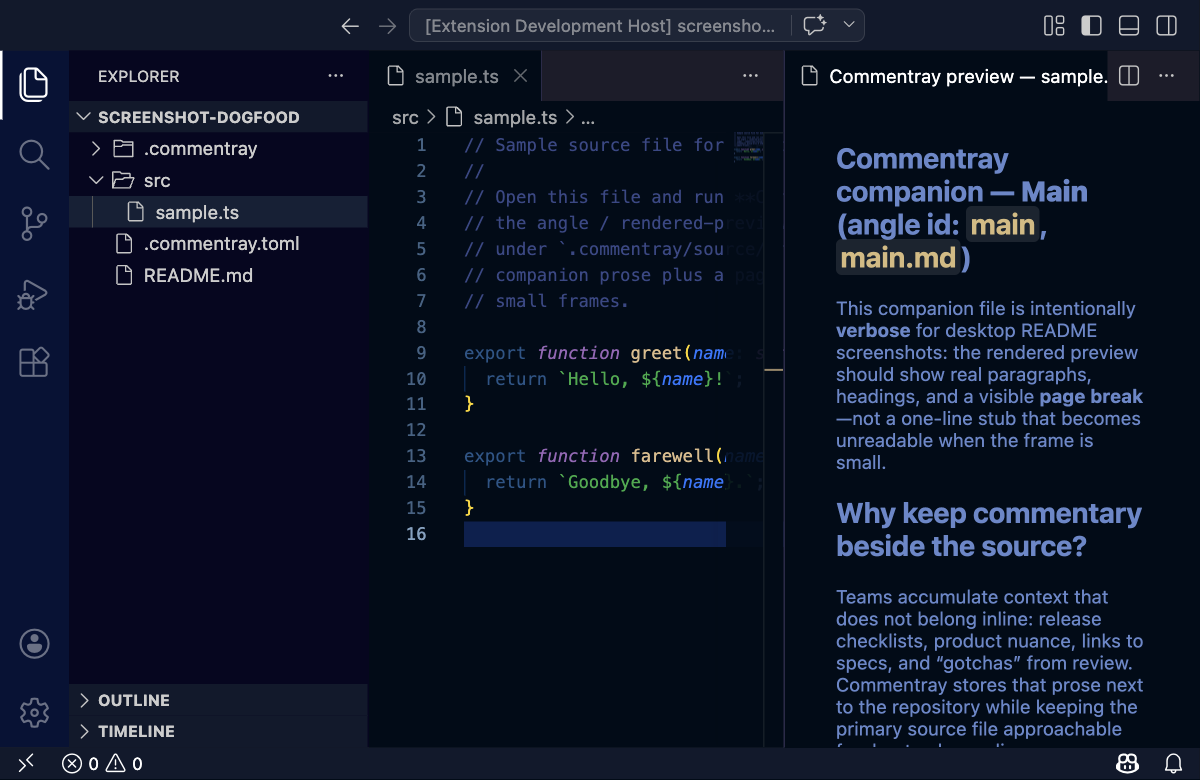Toggle the secondary side bar

(1165, 25)
